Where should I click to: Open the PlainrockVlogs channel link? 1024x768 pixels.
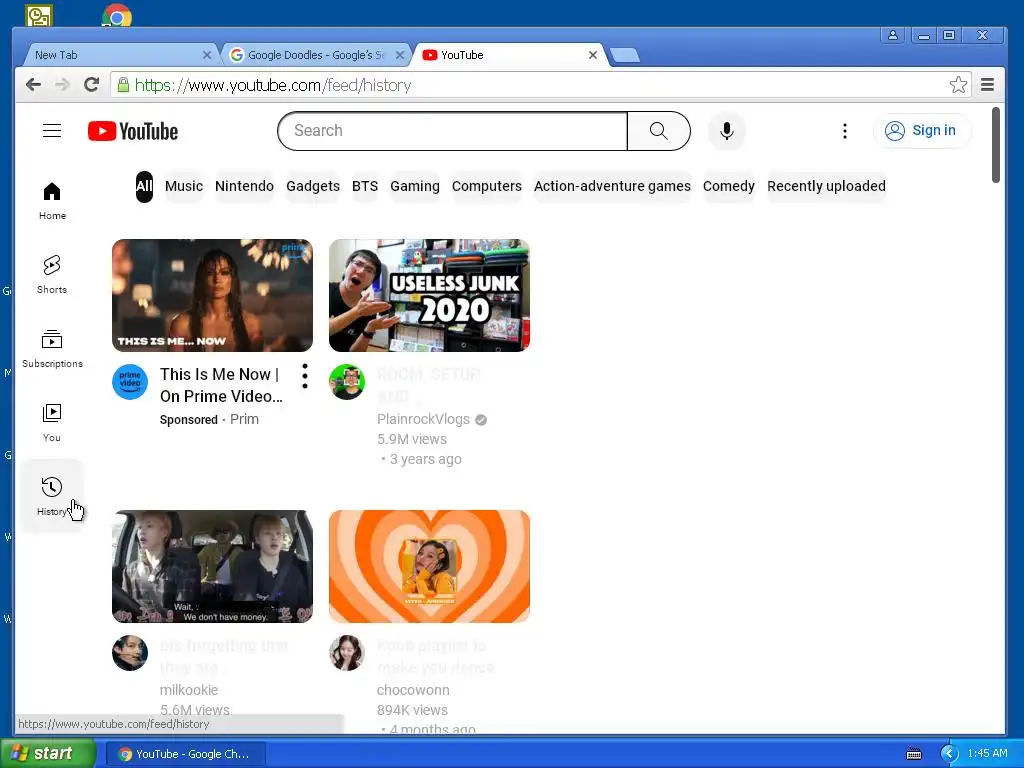coord(423,419)
